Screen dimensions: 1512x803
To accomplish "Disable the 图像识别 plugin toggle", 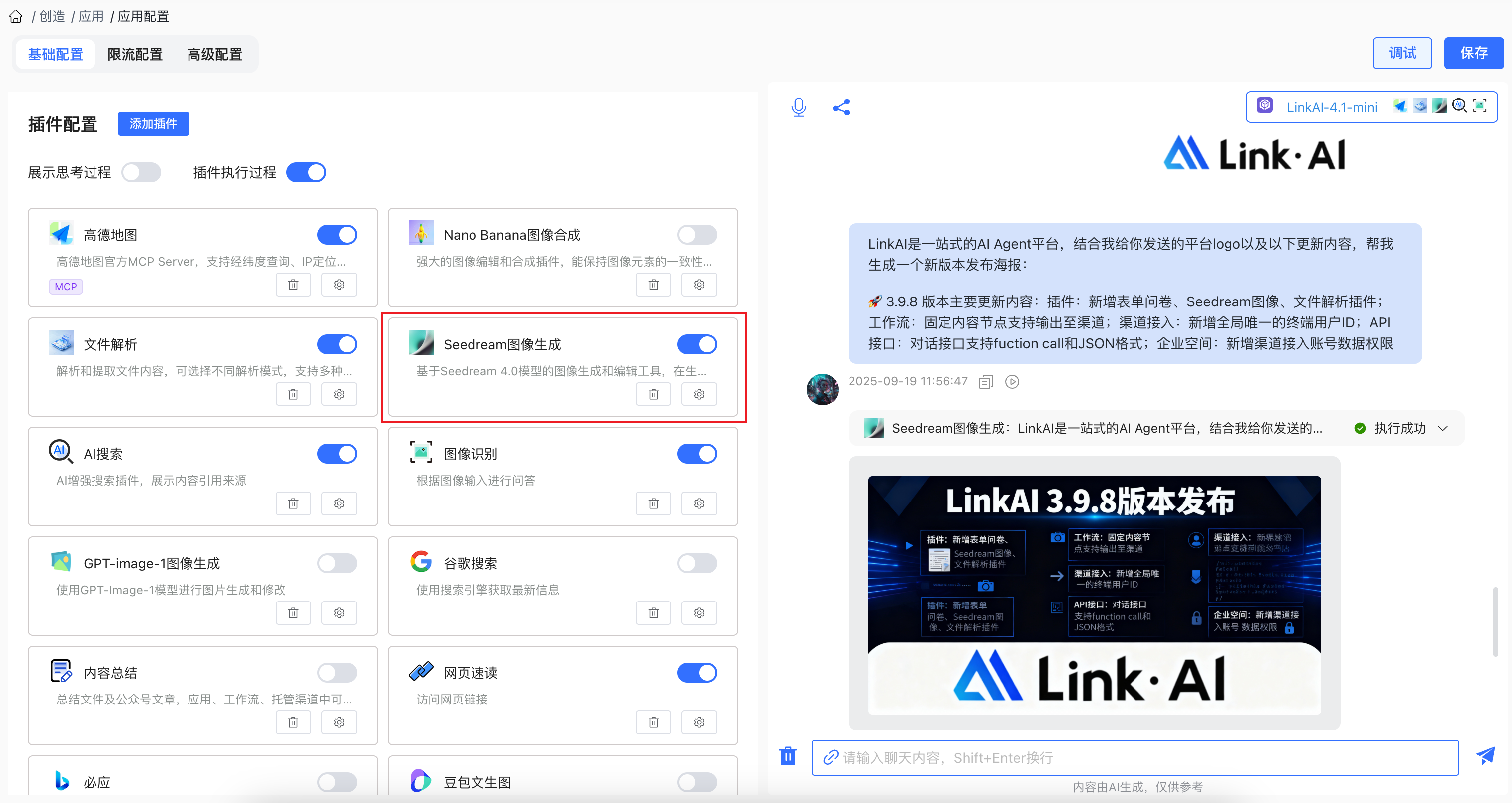I will point(697,454).
